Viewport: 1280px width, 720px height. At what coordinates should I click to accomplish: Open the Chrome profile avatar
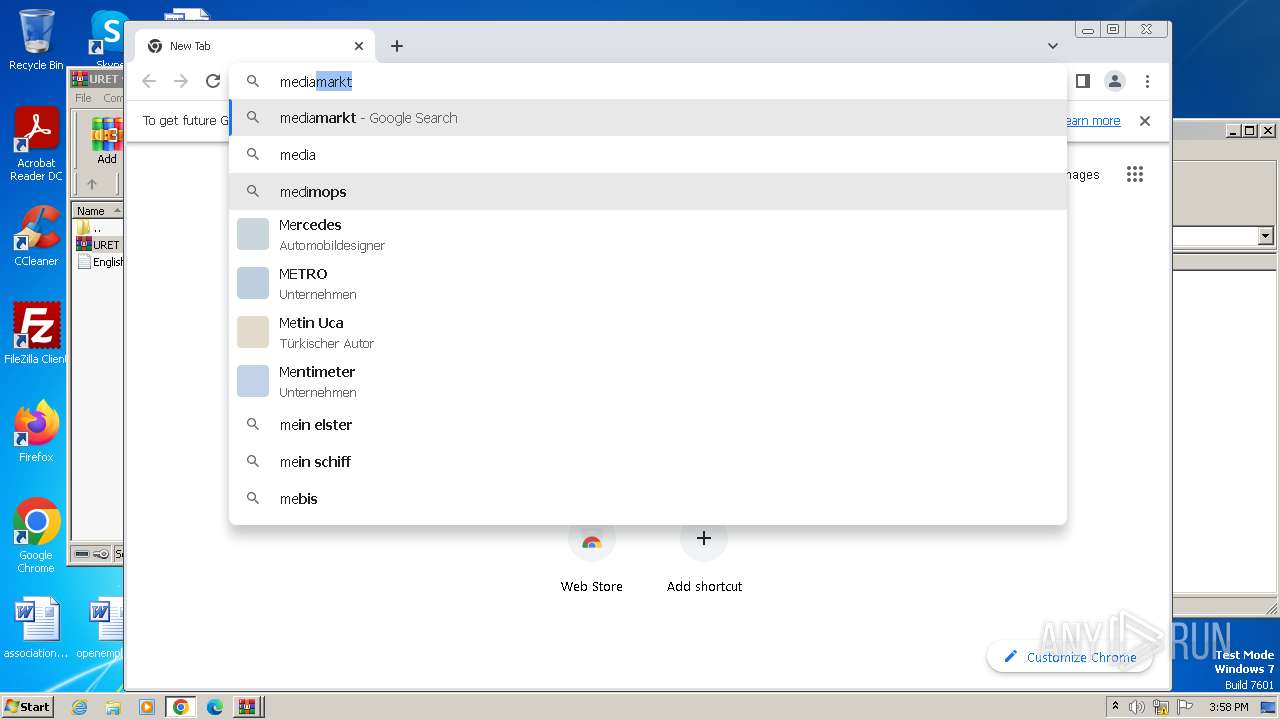coord(1115,81)
